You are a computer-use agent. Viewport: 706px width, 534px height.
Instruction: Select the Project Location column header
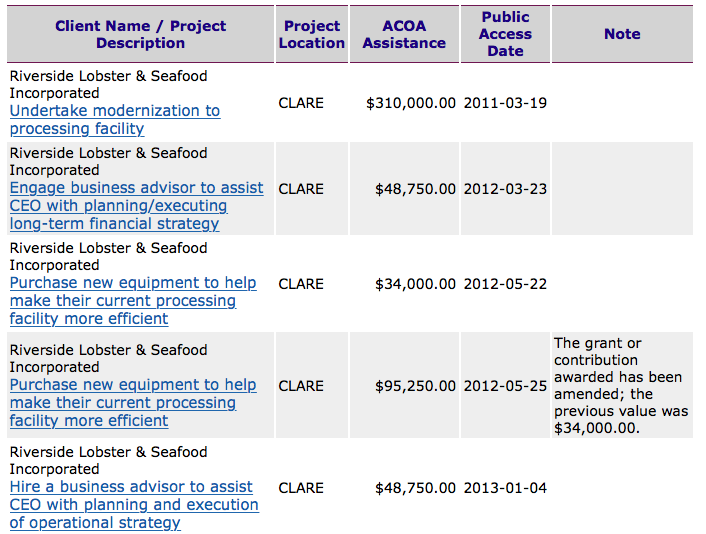tap(311, 34)
